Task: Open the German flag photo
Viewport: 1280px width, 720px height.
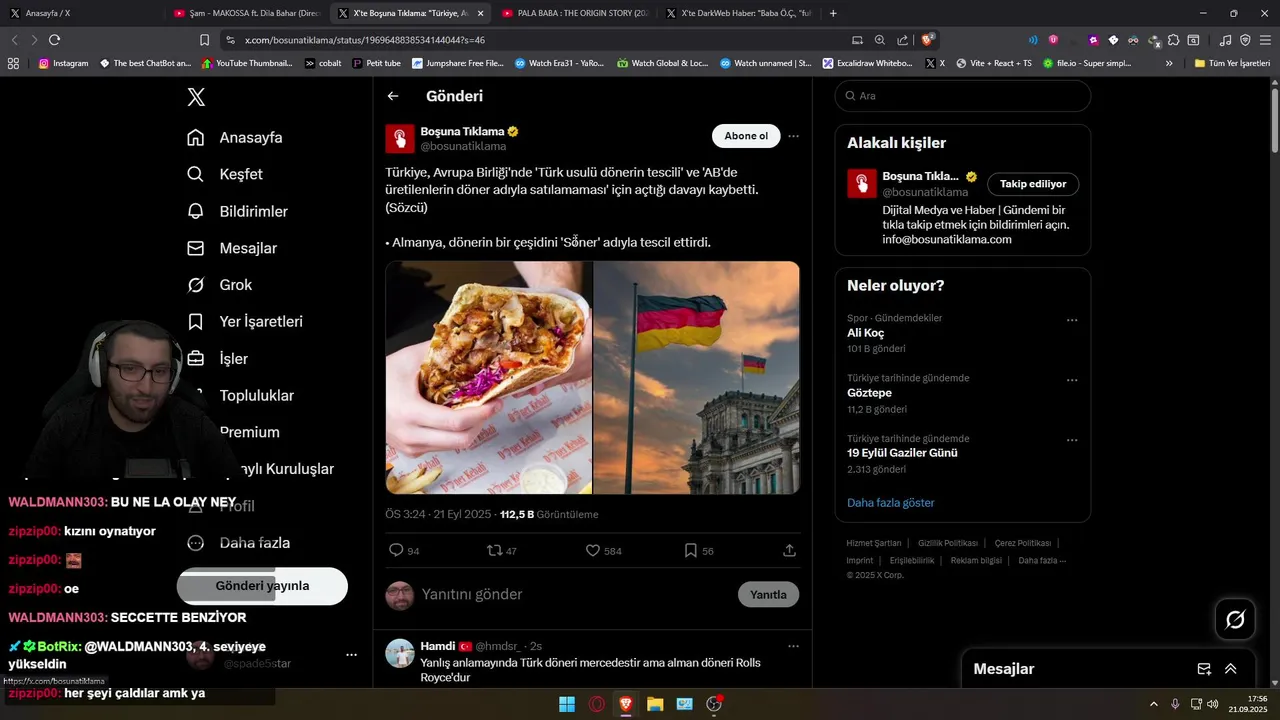Action: [x=697, y=378]
